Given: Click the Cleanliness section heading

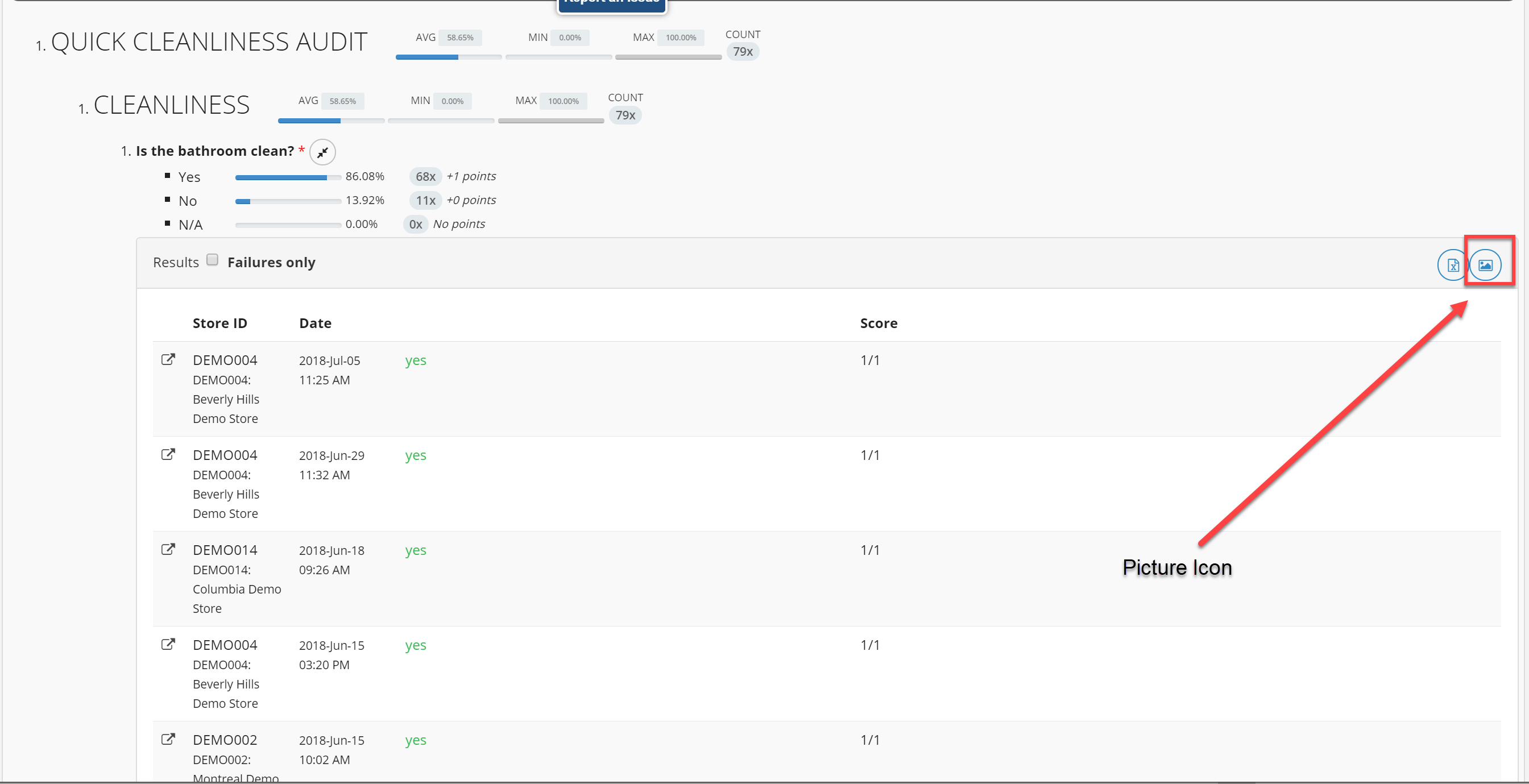Looking at the screenshot, I should point(171,106).
